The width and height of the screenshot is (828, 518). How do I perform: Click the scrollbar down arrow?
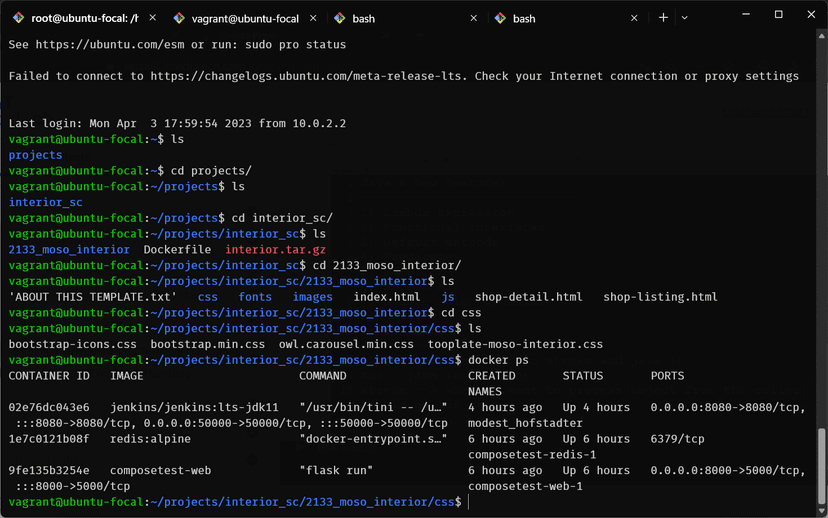click(x=821, y=511)
